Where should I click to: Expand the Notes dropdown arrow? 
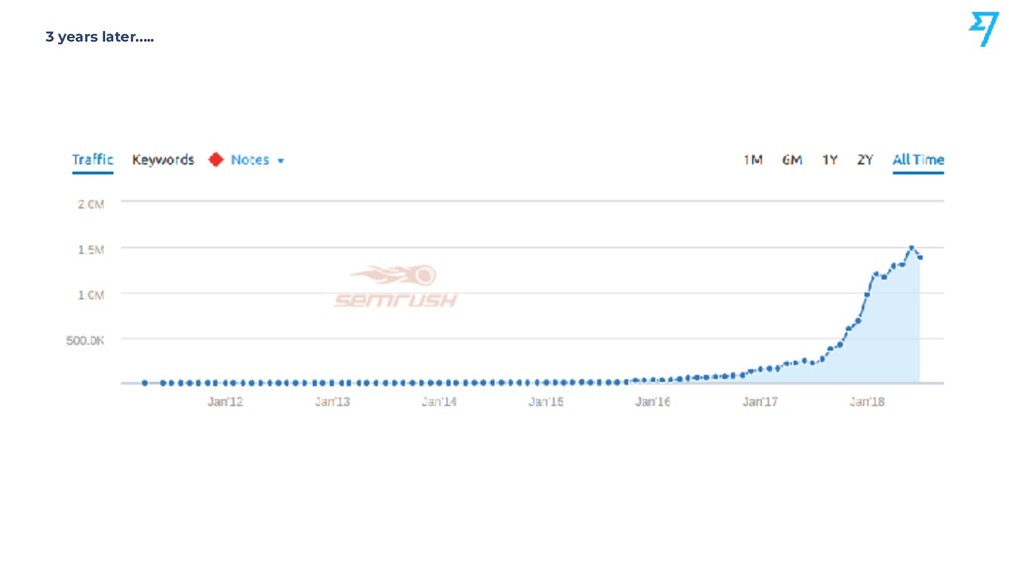[x=281, y=161]
